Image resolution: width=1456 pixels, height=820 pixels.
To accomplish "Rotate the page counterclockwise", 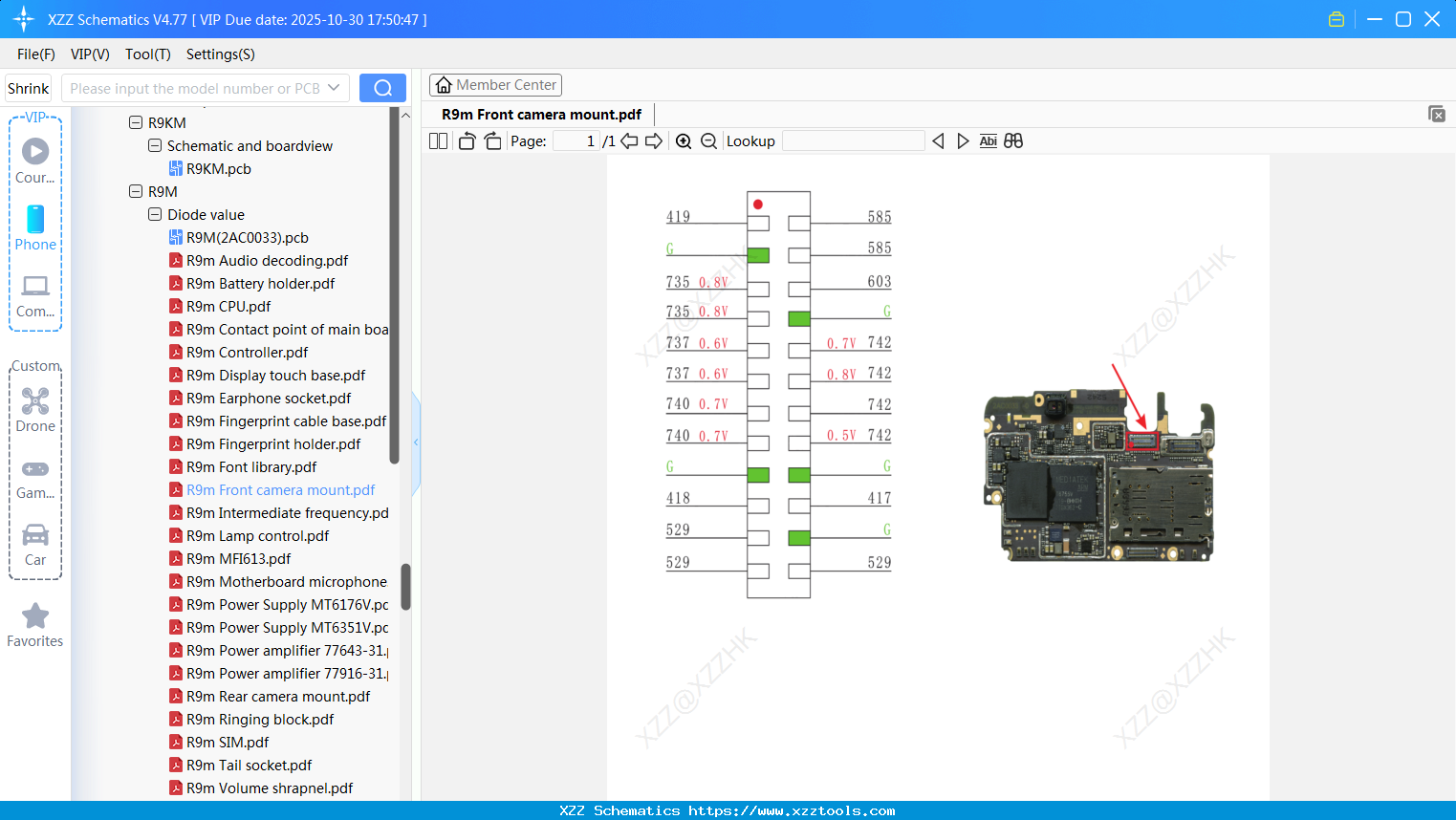I will point(467,141).
